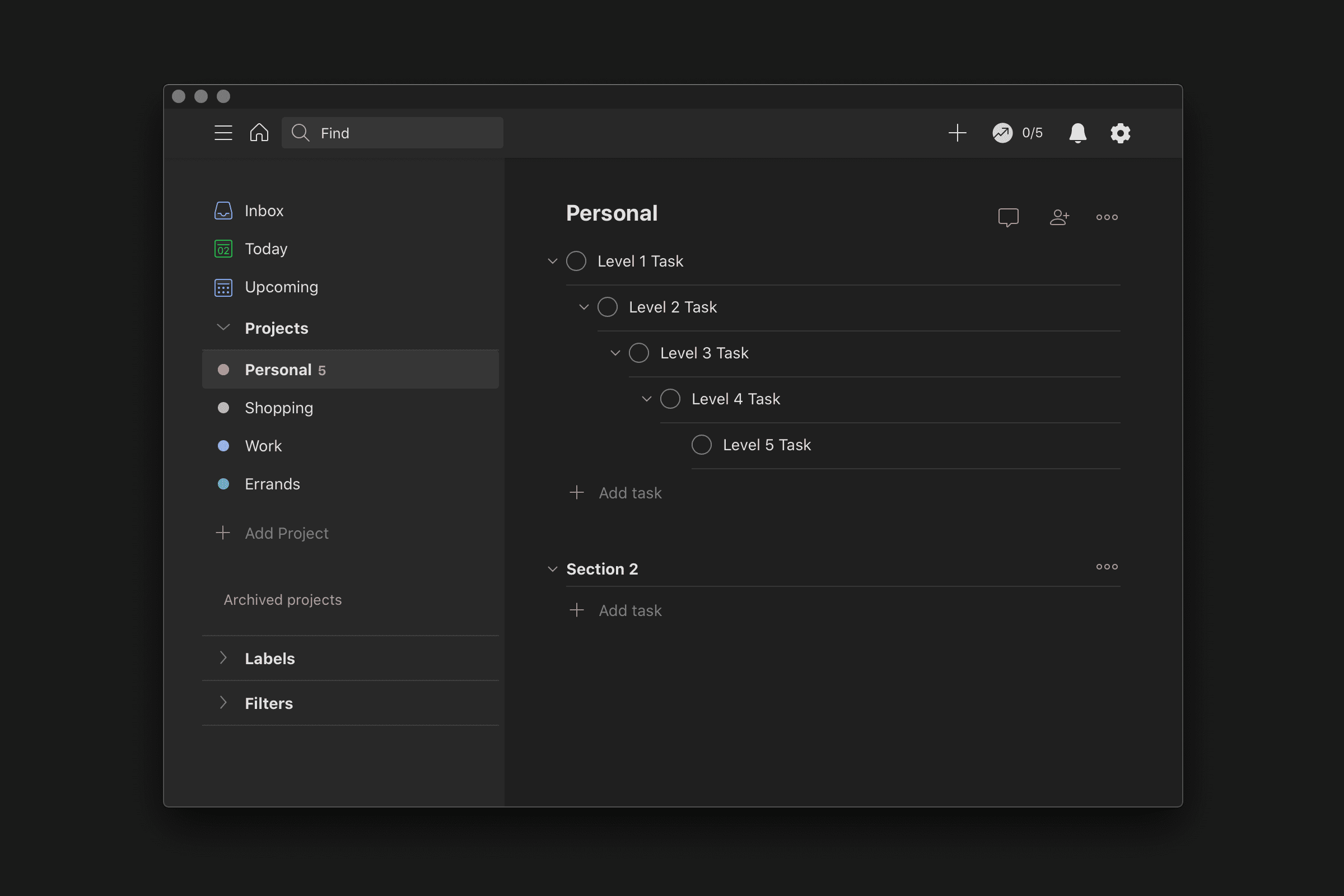Open settings gear
1344x896 pixels.
tap(1120, 133)
